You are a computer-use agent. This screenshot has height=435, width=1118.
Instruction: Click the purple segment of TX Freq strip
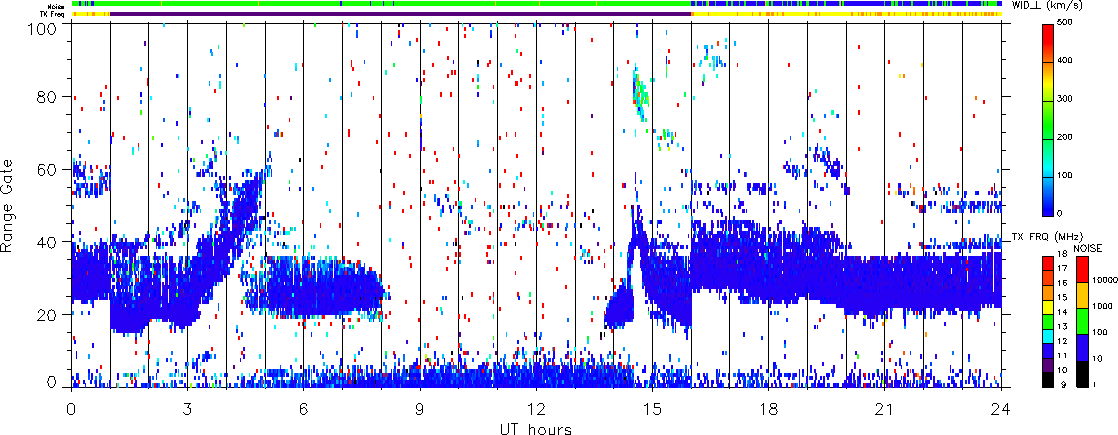tap(401, 14)
